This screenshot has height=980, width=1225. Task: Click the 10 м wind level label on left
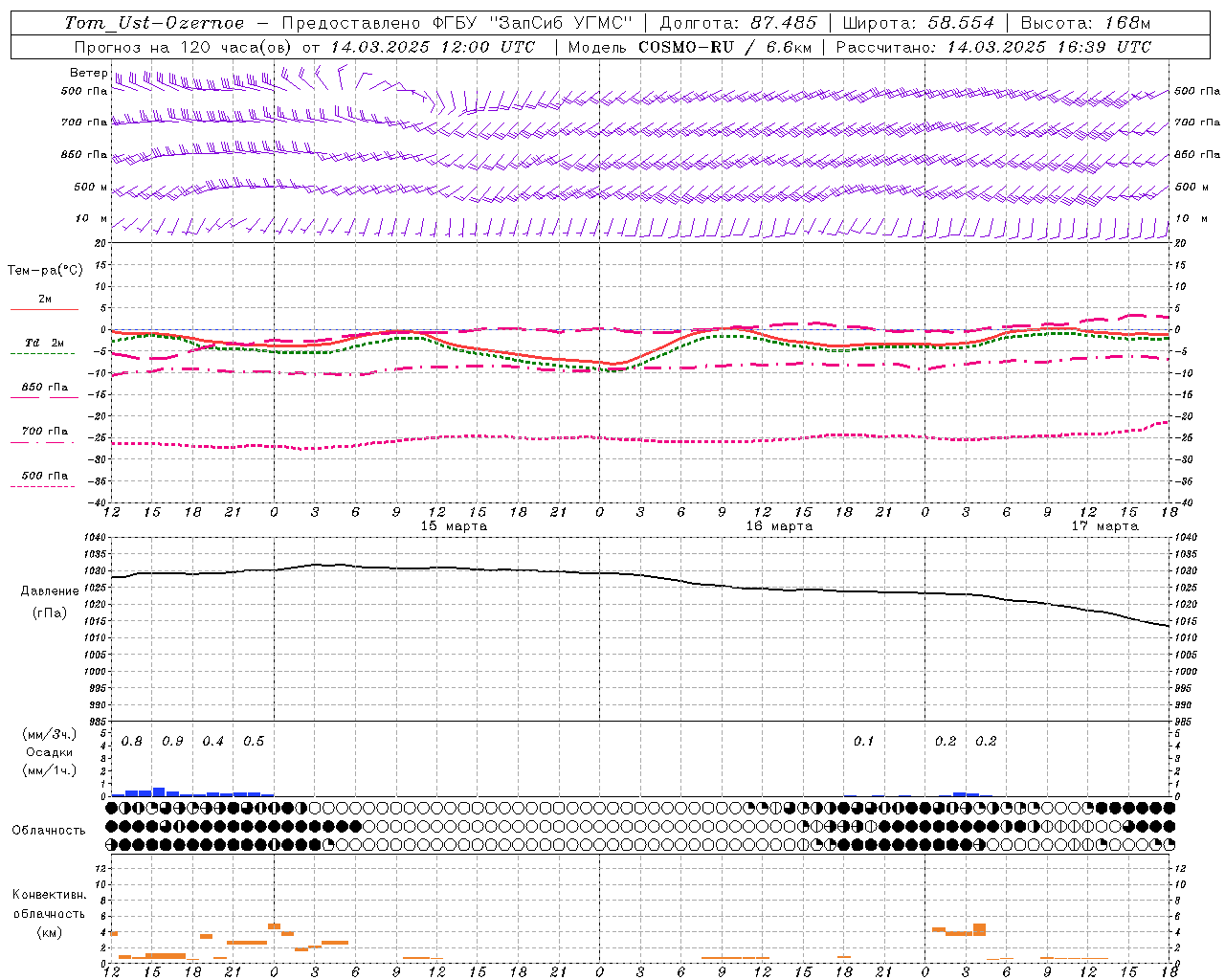point(92,219)
